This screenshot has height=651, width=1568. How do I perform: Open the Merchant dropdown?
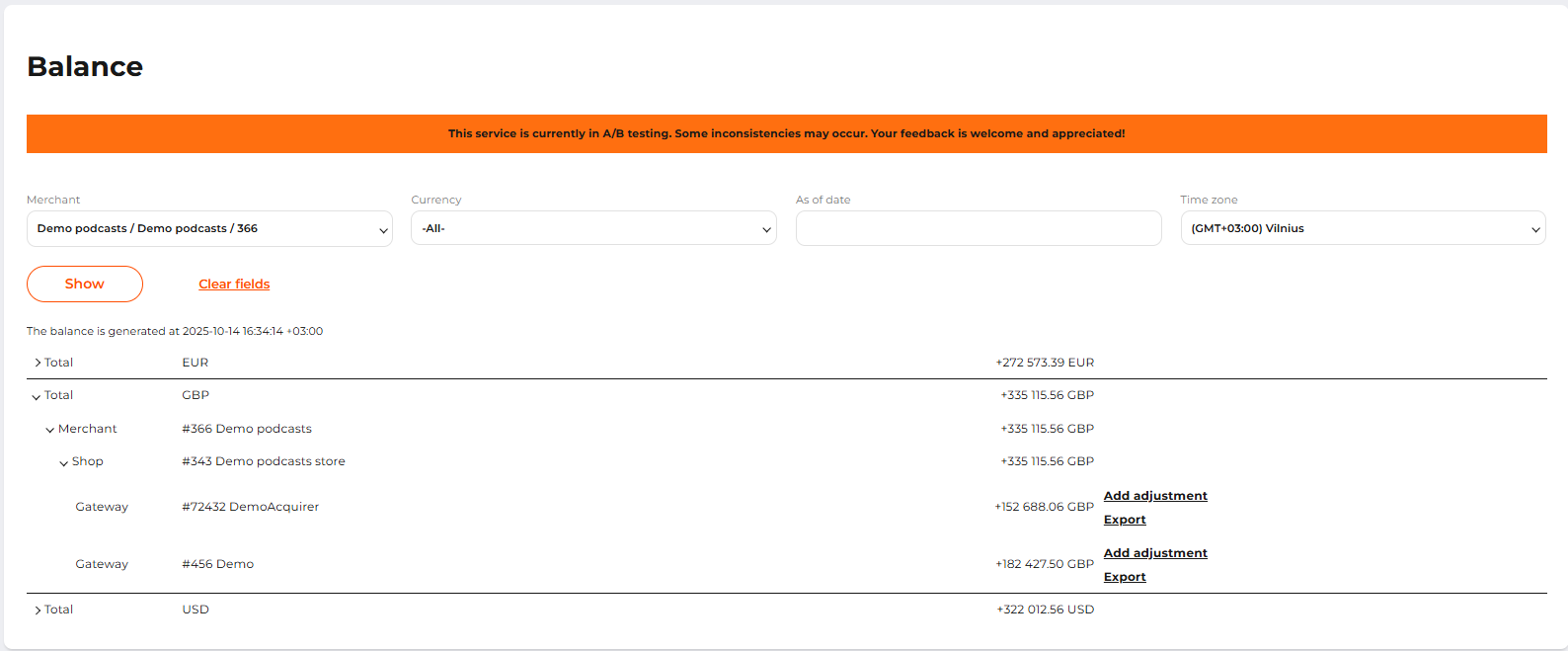[x=209, y=228]
